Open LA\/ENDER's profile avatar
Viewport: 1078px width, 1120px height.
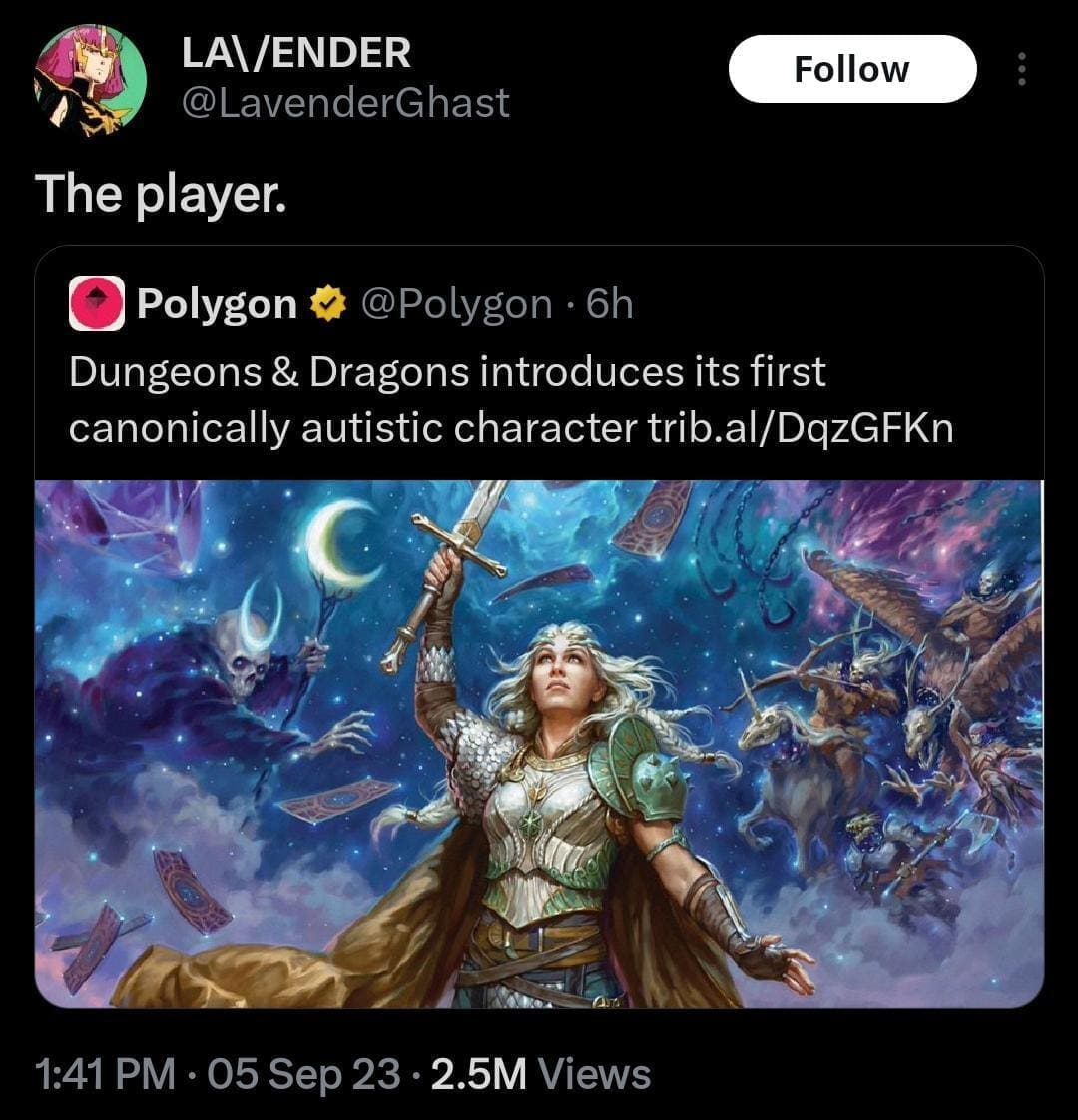pos(90,80)
